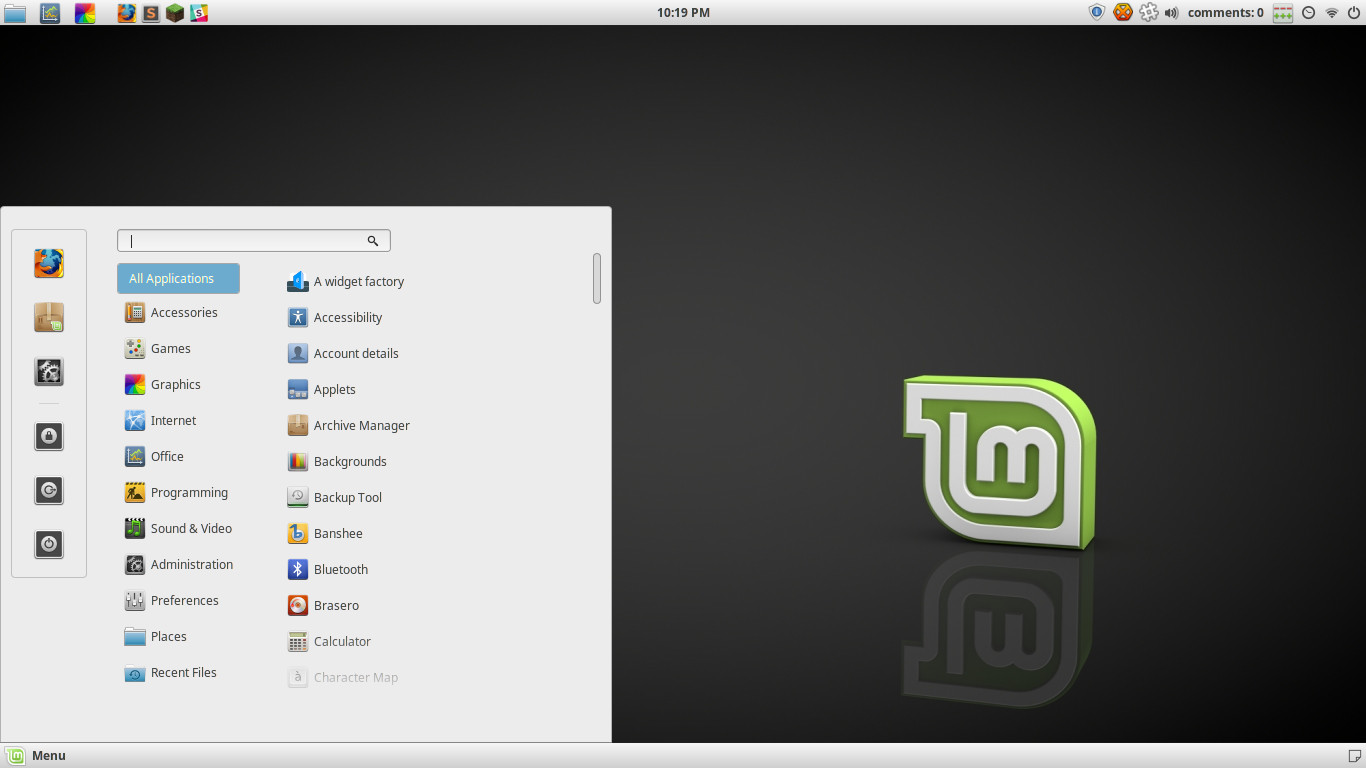This screenshot has height=768, width=1366.
Task: Shut down using the sidebar power icon
Action: click(x=49, y=544)
